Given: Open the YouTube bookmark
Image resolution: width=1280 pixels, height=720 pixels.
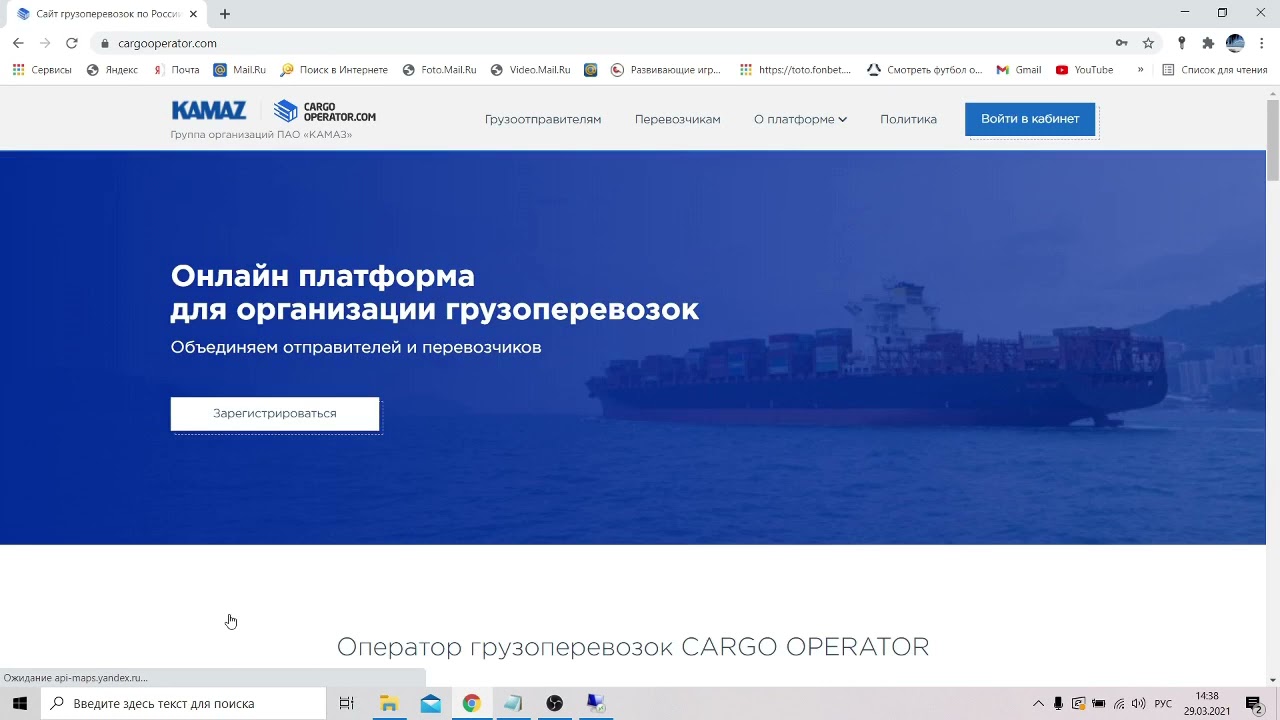Looking at the screenshot, I should pos(1084,70).
